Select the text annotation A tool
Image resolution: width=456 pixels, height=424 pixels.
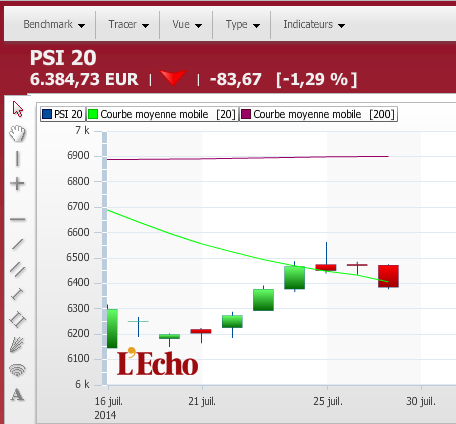point(17,395)
